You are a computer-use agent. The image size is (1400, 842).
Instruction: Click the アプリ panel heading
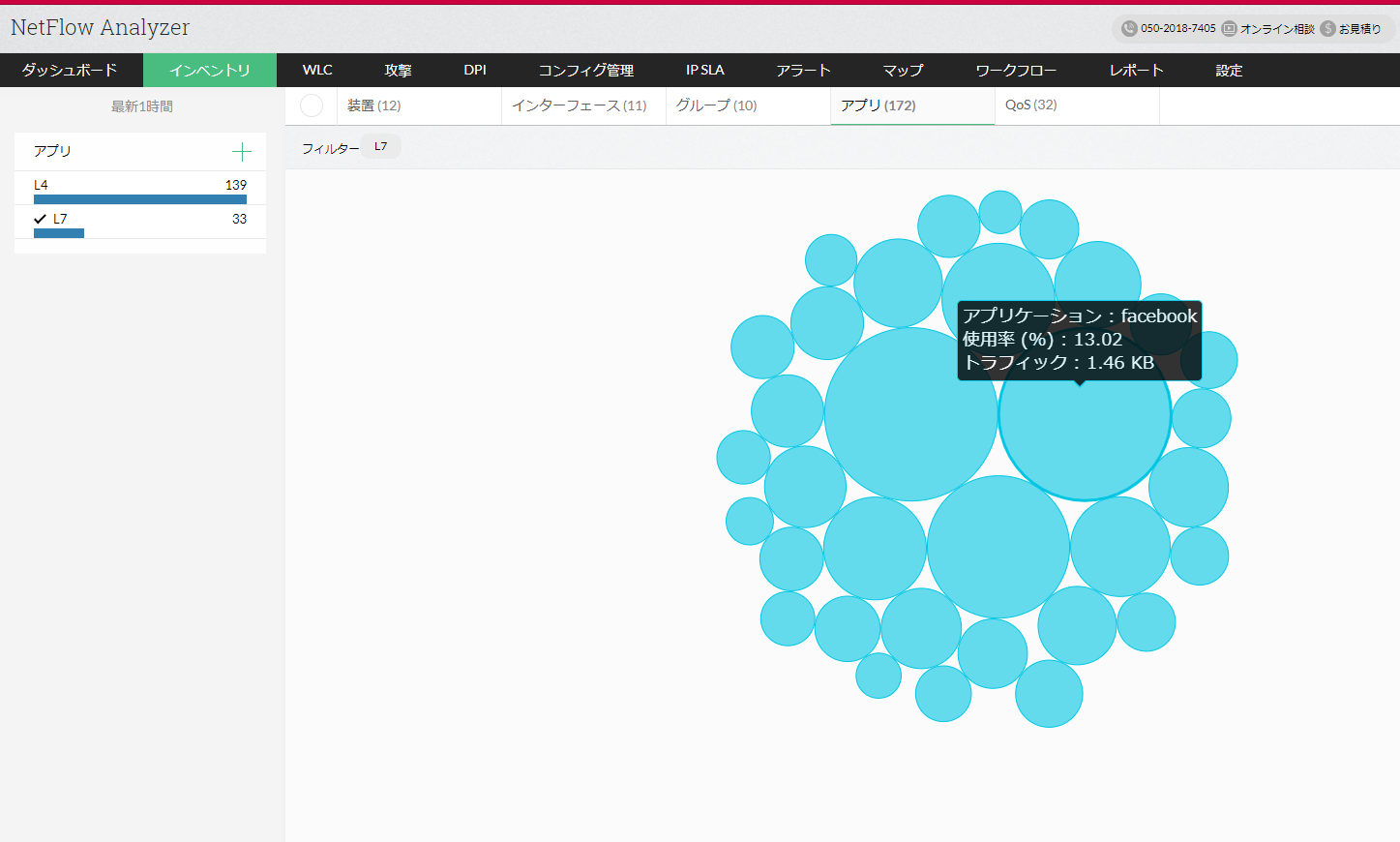(52, 151)
